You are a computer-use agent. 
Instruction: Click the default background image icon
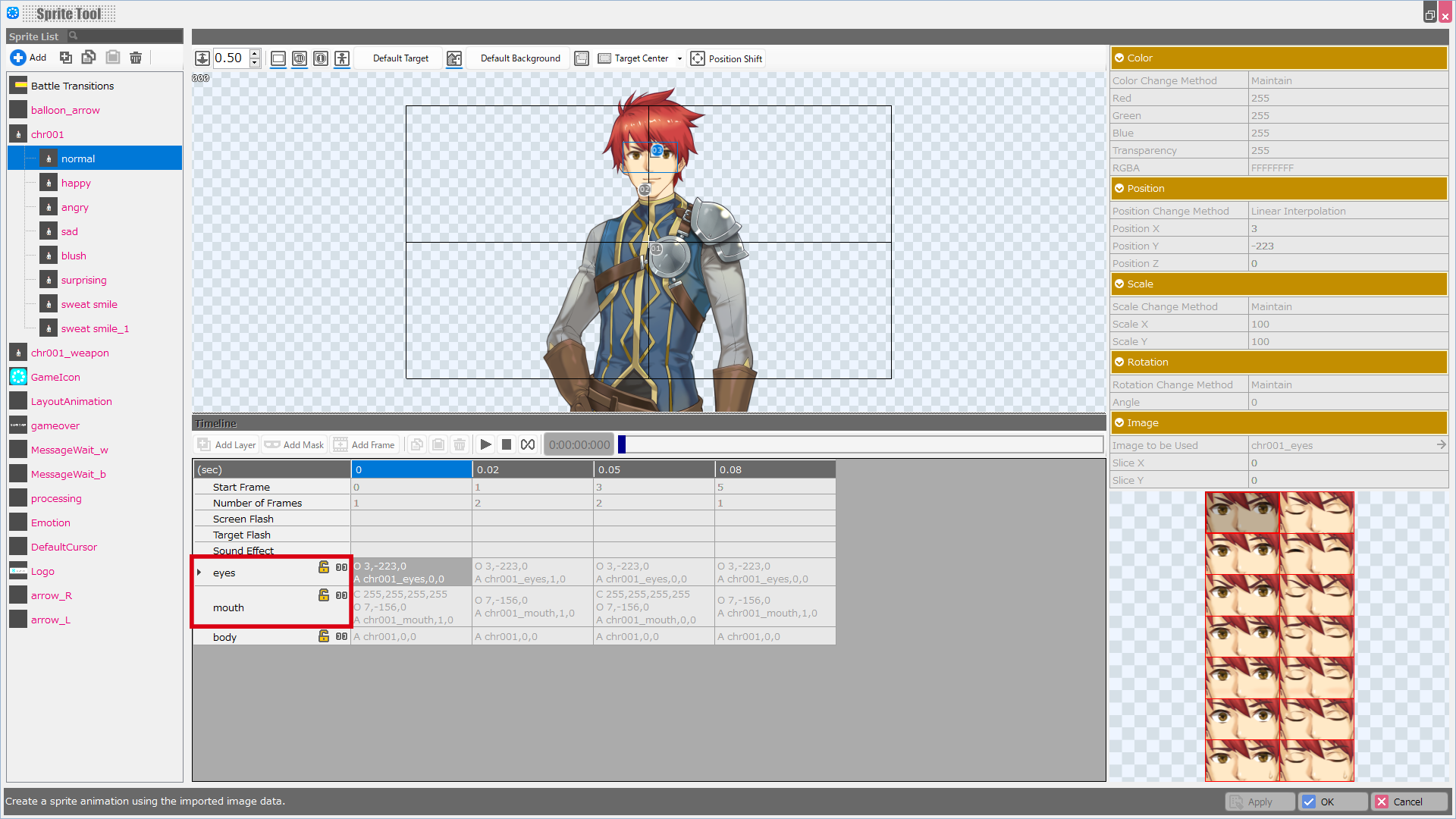click(x=454, y=58)
